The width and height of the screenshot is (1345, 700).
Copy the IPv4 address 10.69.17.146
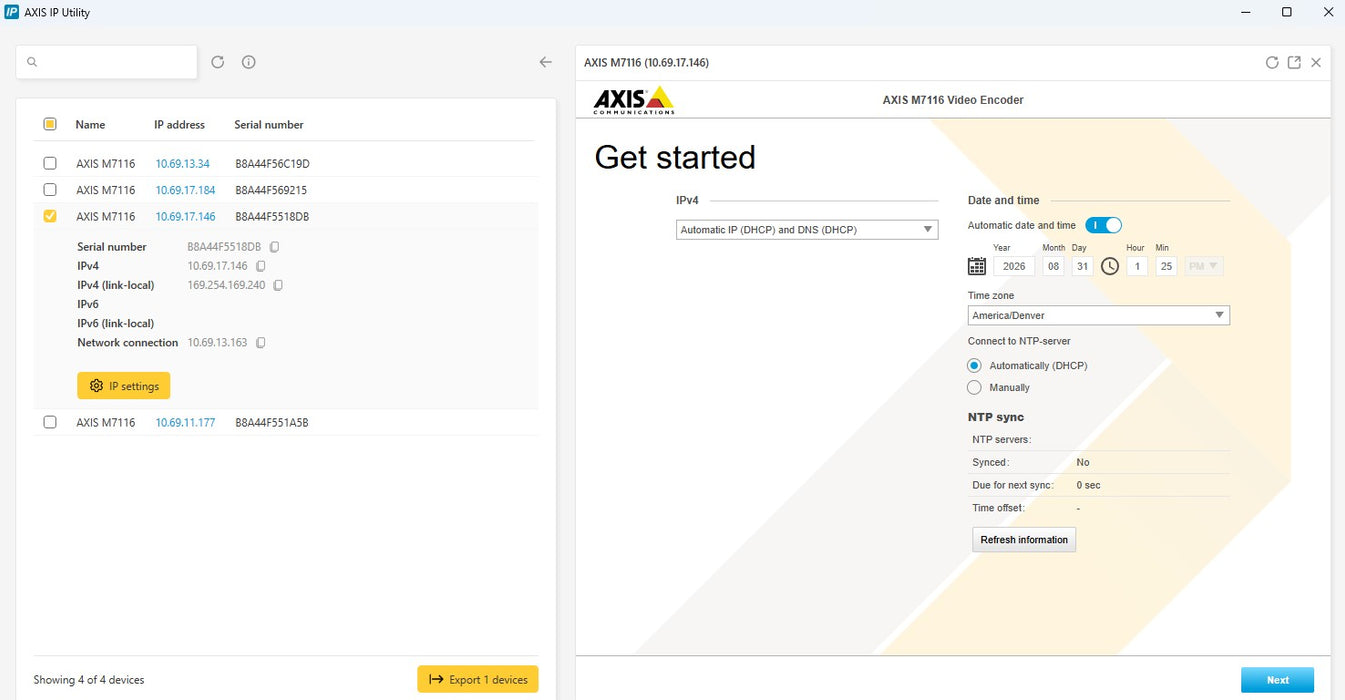tap(260, 266)
